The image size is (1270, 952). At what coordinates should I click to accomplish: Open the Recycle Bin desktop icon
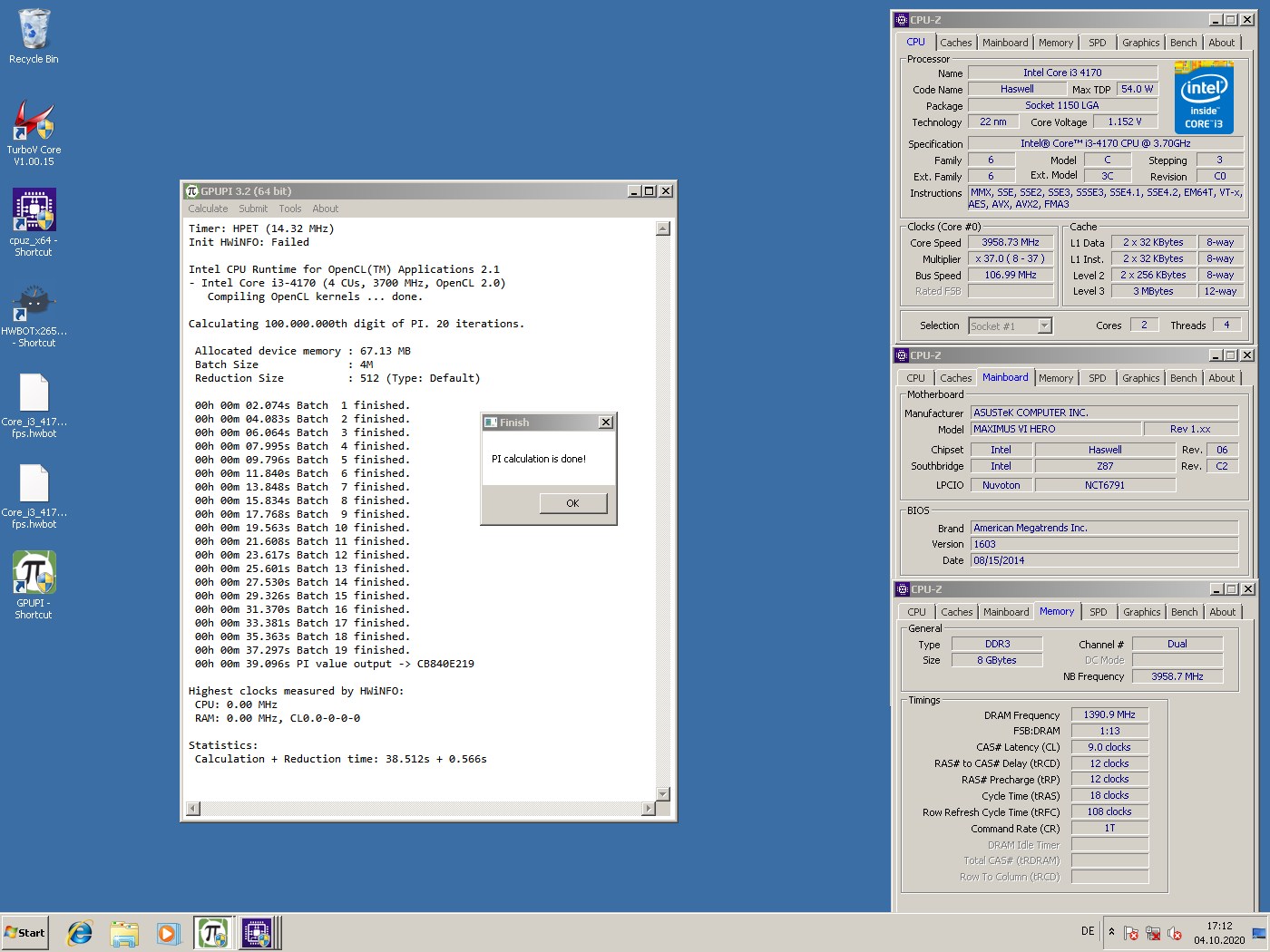34,36
